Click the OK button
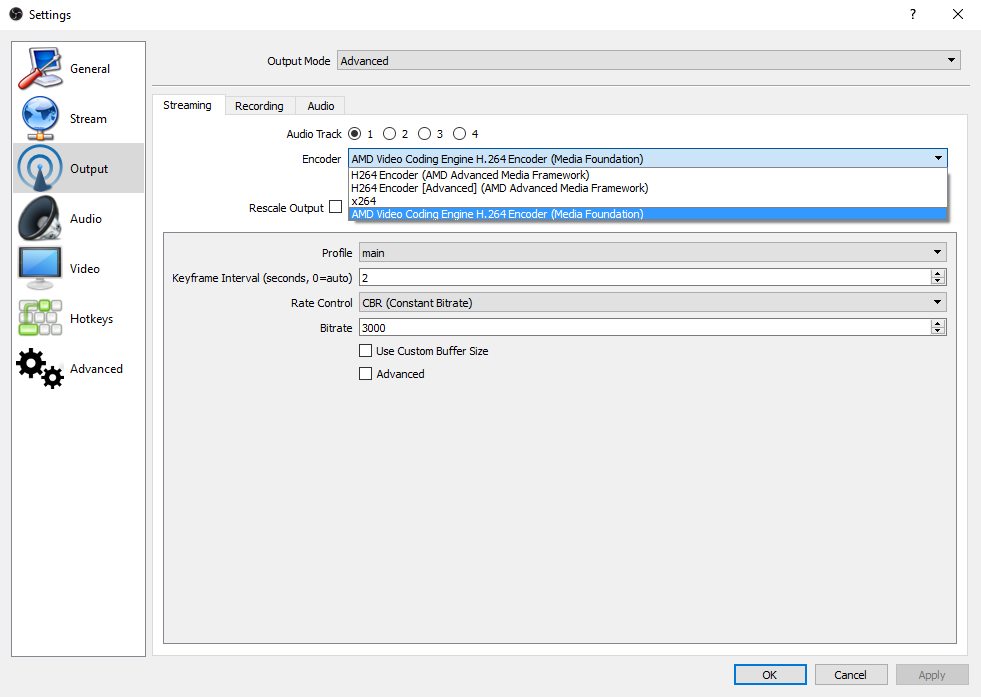 click(x=770, y=674)
